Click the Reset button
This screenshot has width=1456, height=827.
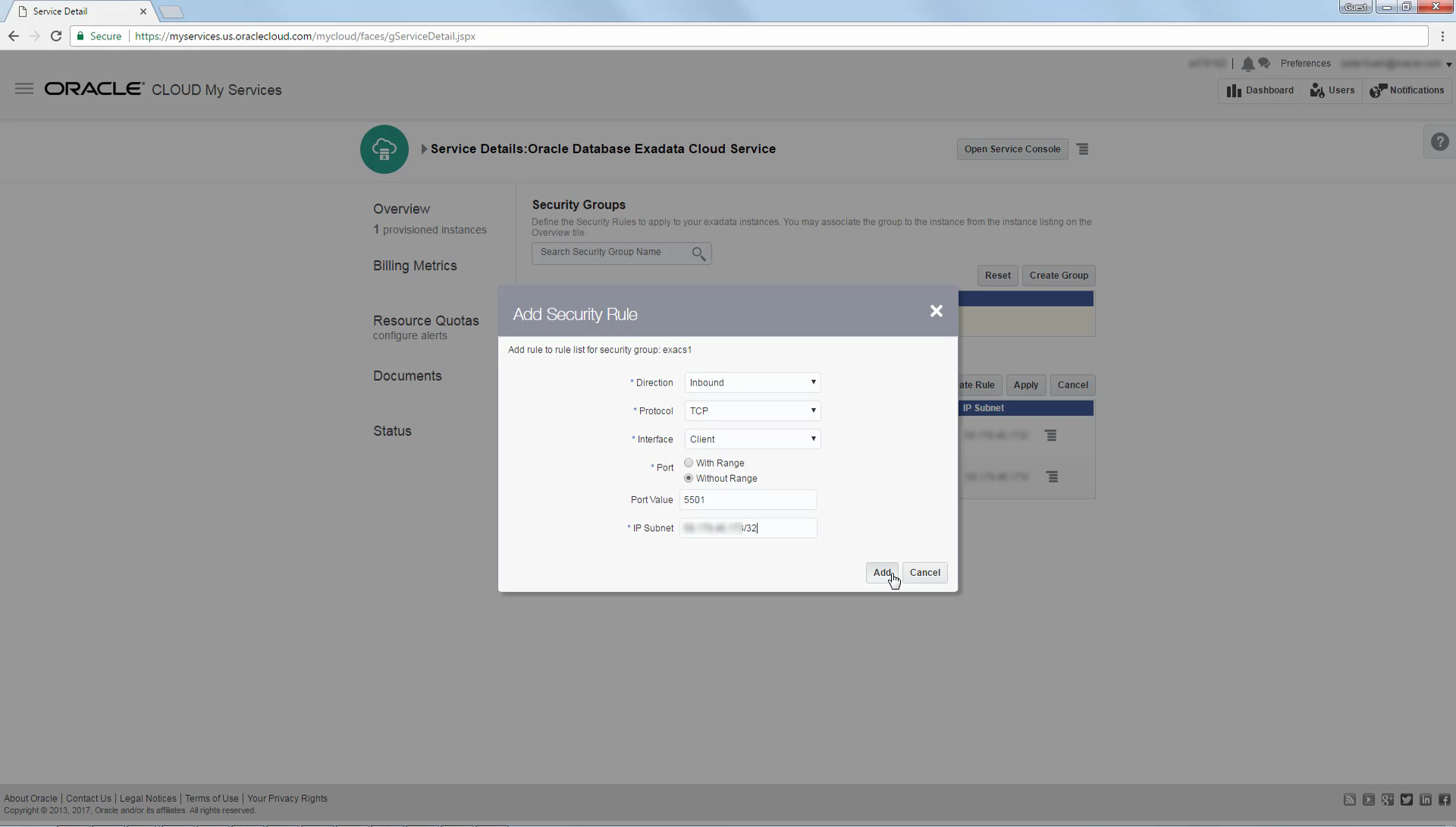(x=997, y=275)
